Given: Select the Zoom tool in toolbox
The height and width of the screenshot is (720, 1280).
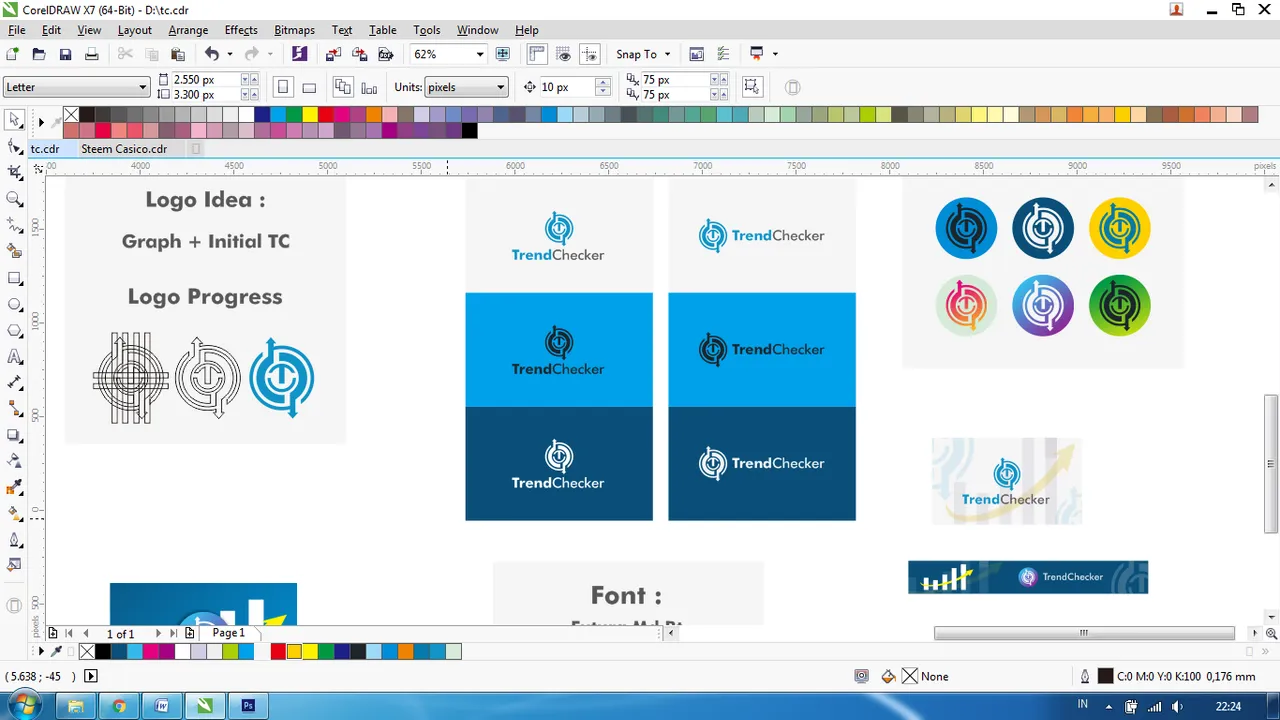Looking at the screenshot, I should click(14, 199).
